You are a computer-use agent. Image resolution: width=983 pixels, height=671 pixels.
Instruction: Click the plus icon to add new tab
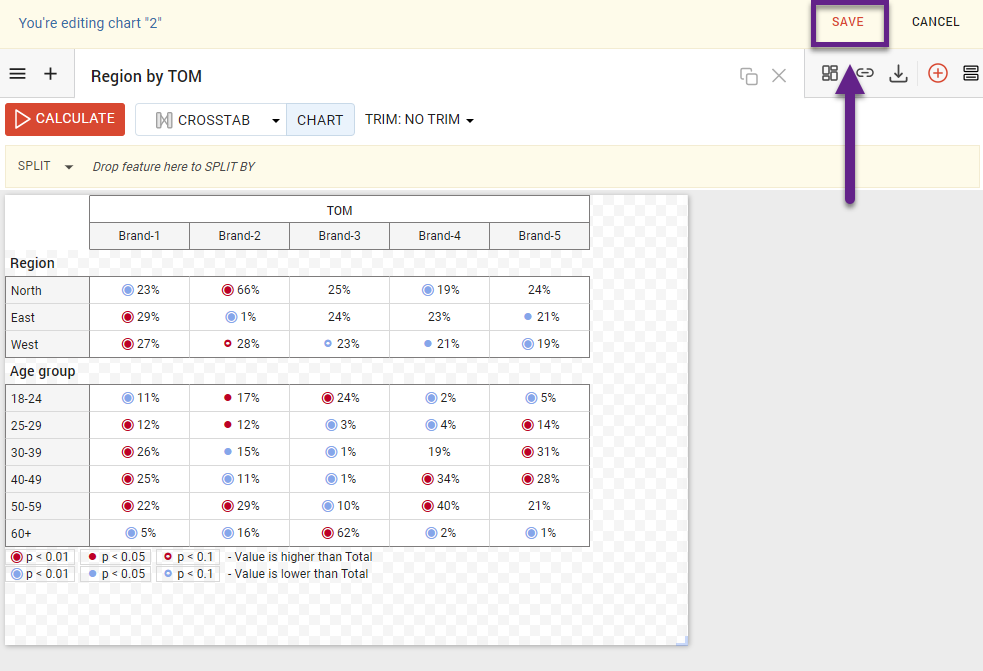click(51, 74)
